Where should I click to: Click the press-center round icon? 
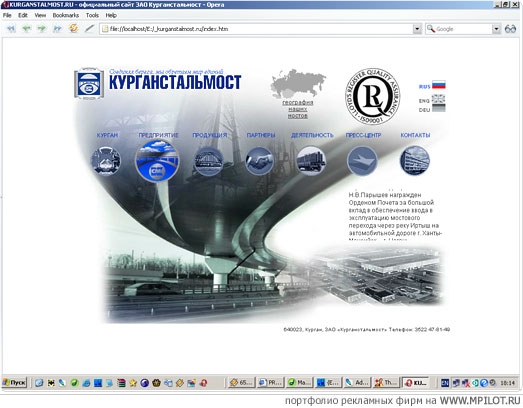click(362, 161)
